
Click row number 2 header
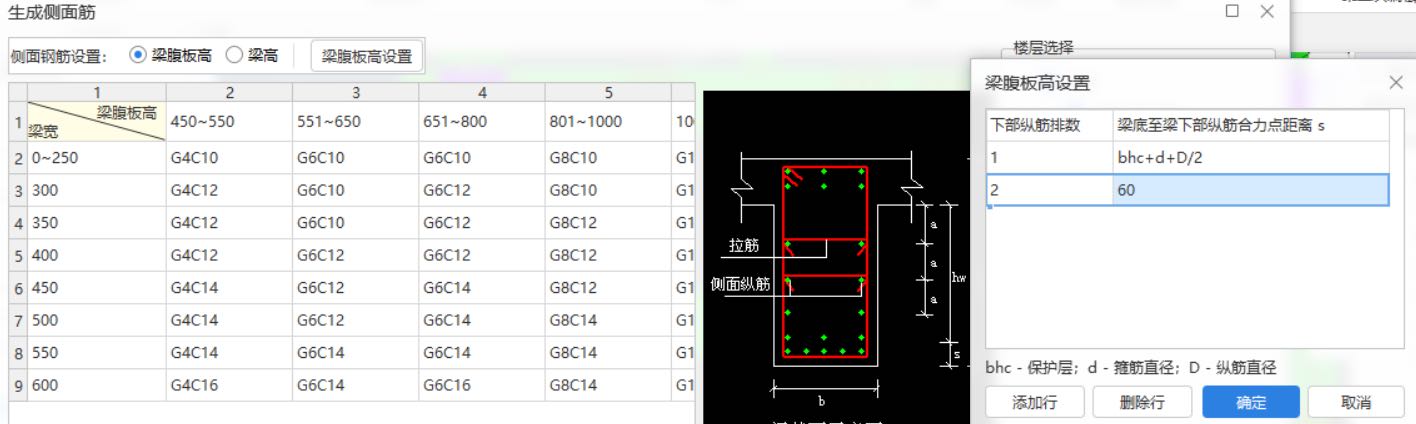click(18, 158)
